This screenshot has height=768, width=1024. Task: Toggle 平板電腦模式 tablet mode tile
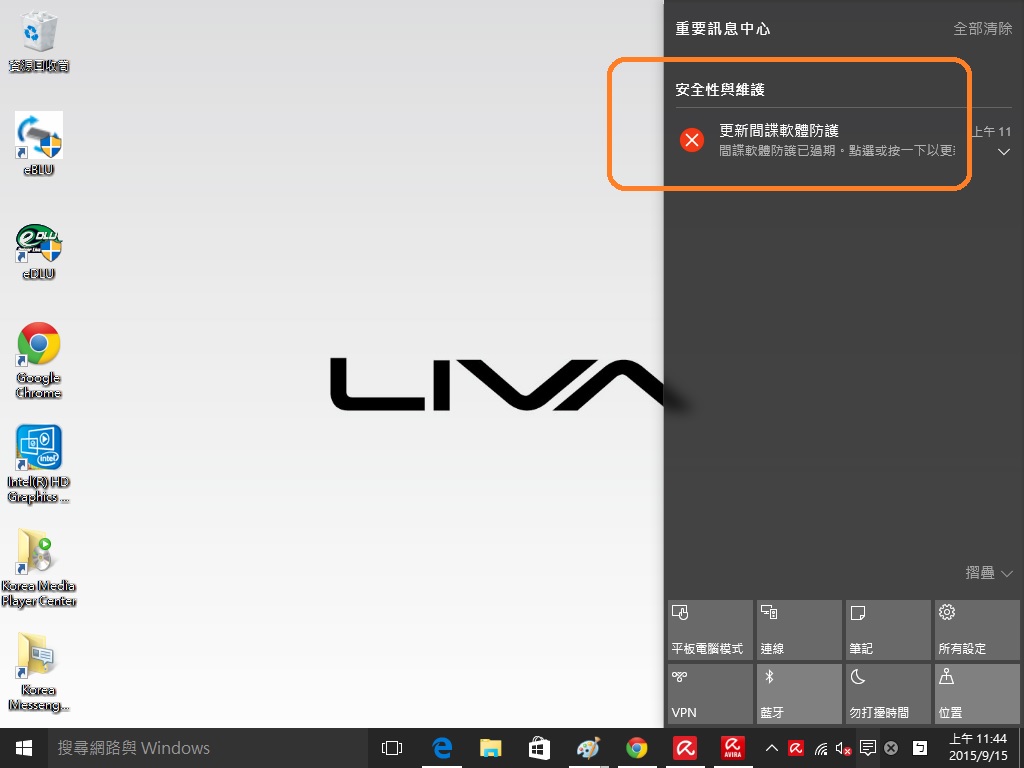[710, 630]
